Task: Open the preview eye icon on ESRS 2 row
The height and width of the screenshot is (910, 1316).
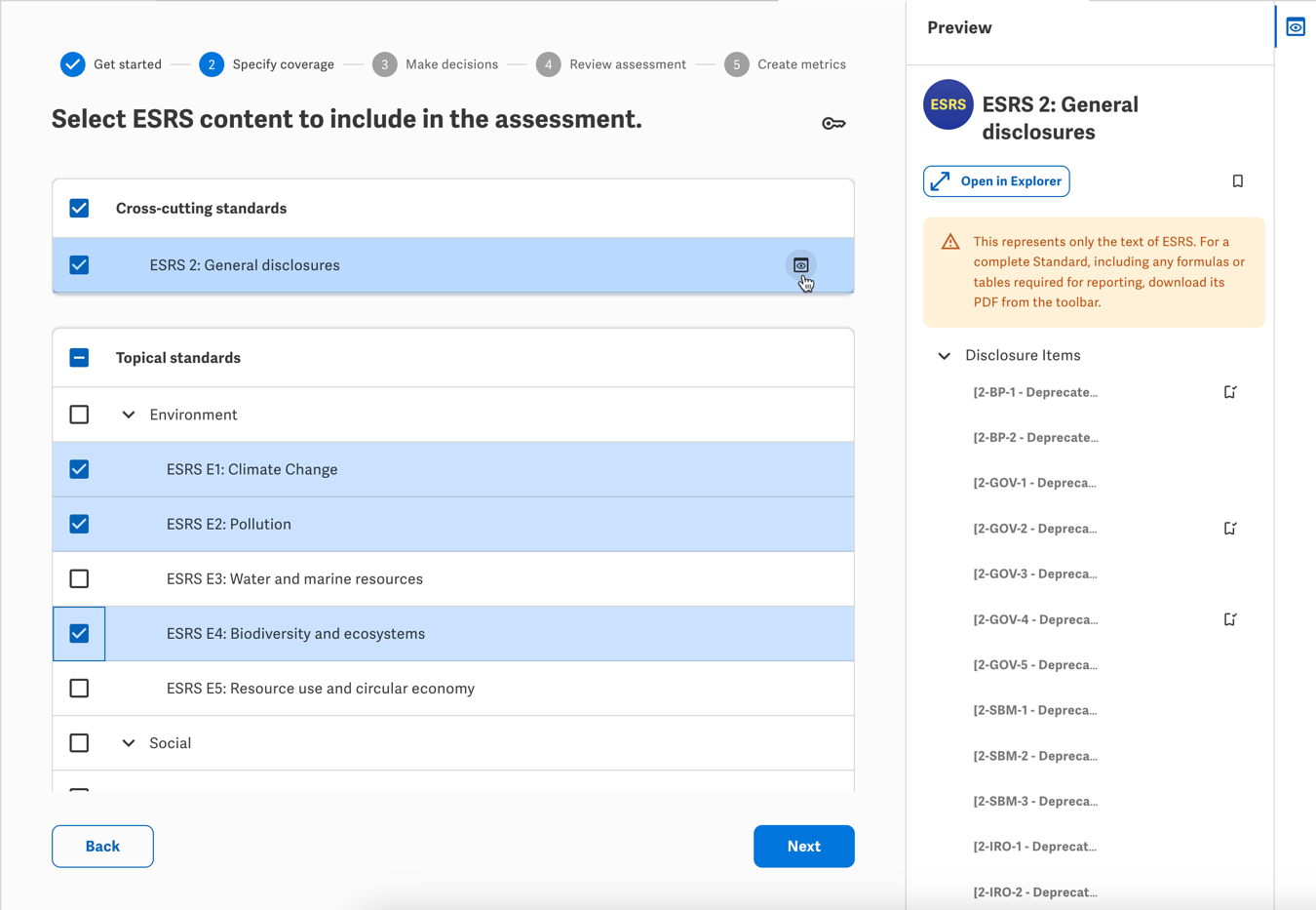Action: click(800, 264)
